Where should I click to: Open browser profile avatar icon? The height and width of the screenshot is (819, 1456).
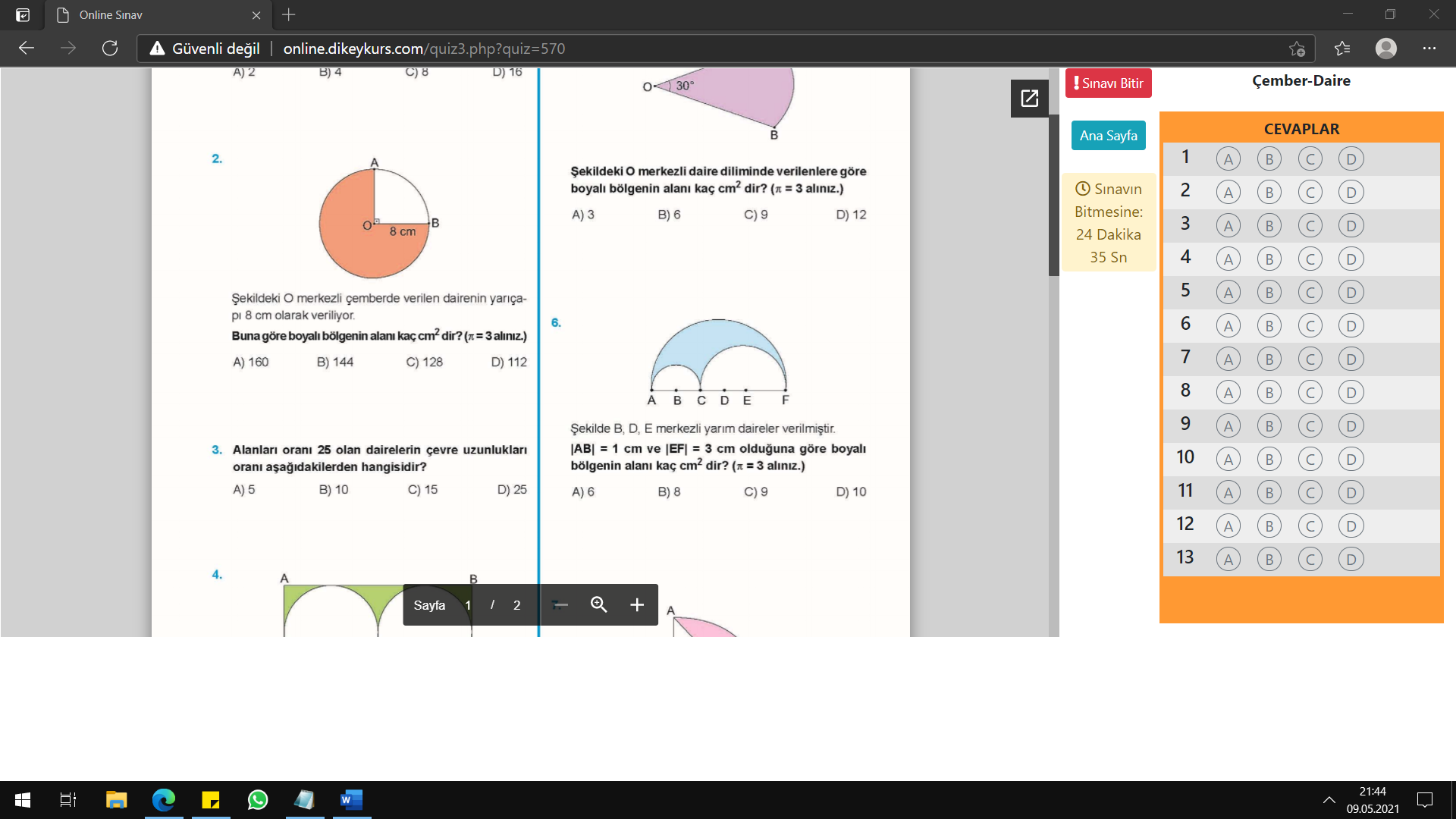click(x=1386, y=49)
